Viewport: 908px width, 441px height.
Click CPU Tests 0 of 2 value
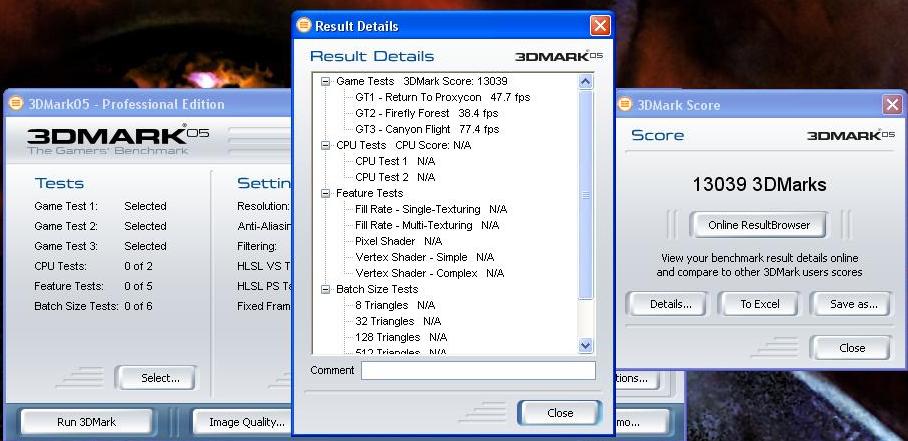point(138,266)
